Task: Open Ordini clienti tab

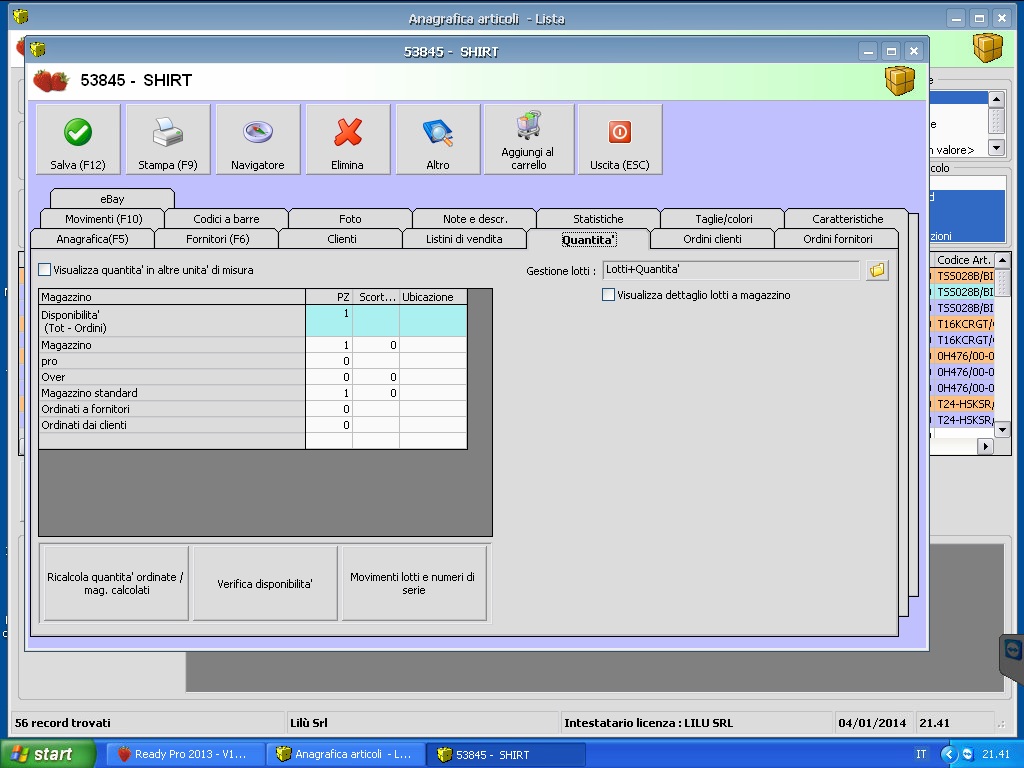Action: pos(712,239)
